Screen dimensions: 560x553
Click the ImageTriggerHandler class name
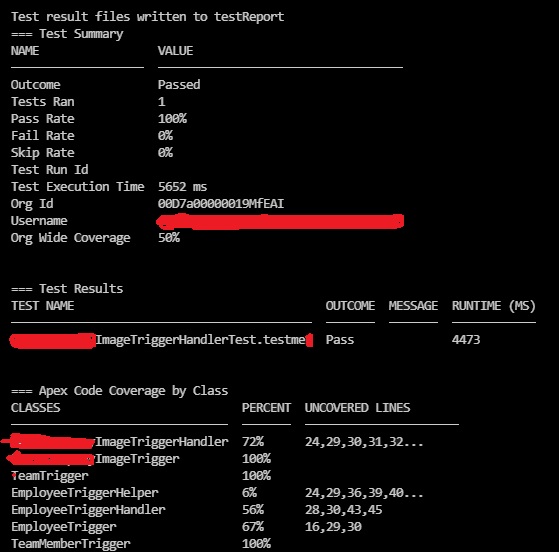coord(161,442)
